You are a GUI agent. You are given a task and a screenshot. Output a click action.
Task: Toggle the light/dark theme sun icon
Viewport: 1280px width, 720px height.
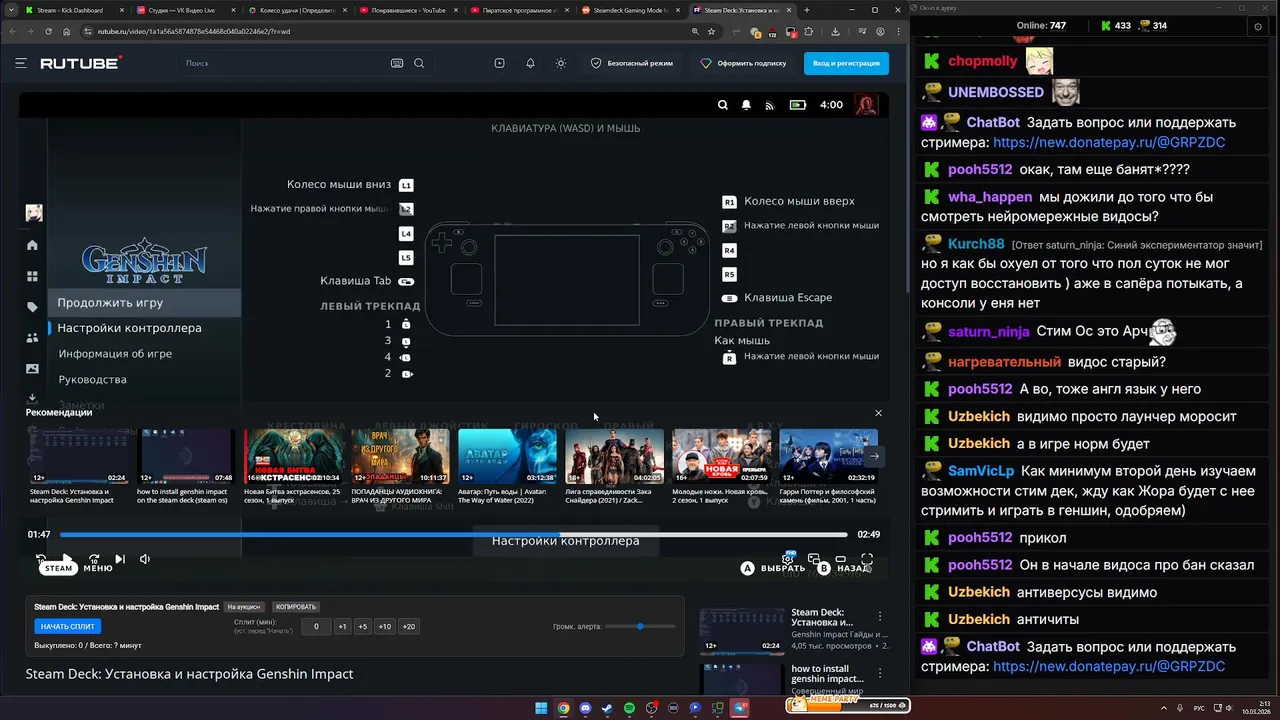561,63
